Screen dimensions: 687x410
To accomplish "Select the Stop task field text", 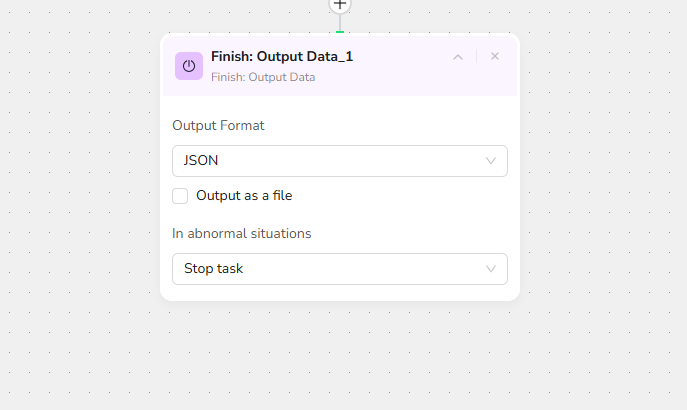I will 214,269.
